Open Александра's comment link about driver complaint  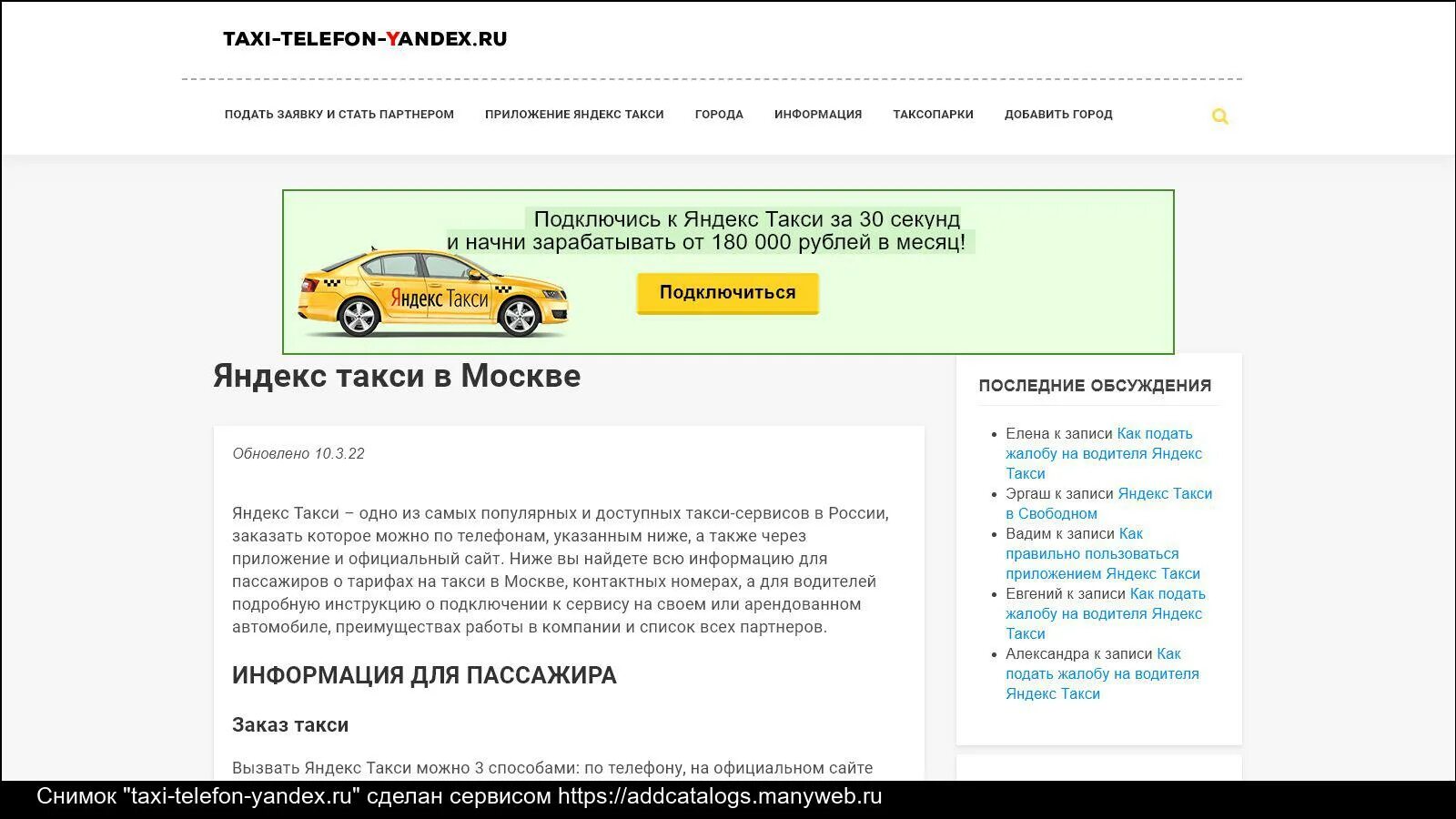1102,673
